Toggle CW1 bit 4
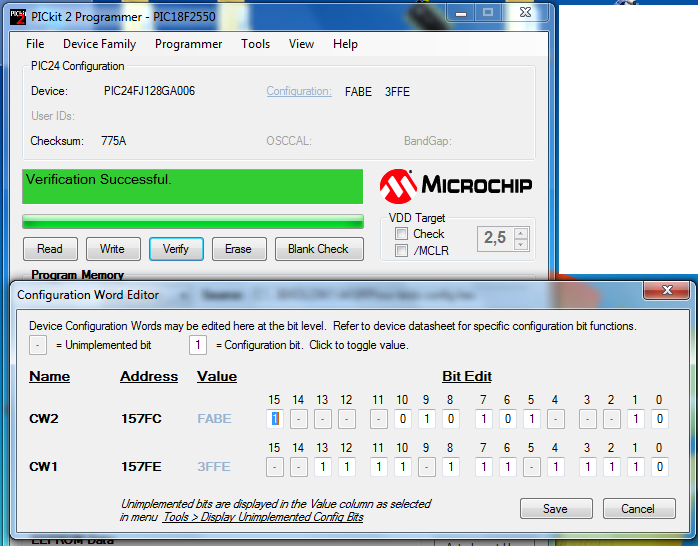The image size is (698, 546). click(x=556, y=467)
